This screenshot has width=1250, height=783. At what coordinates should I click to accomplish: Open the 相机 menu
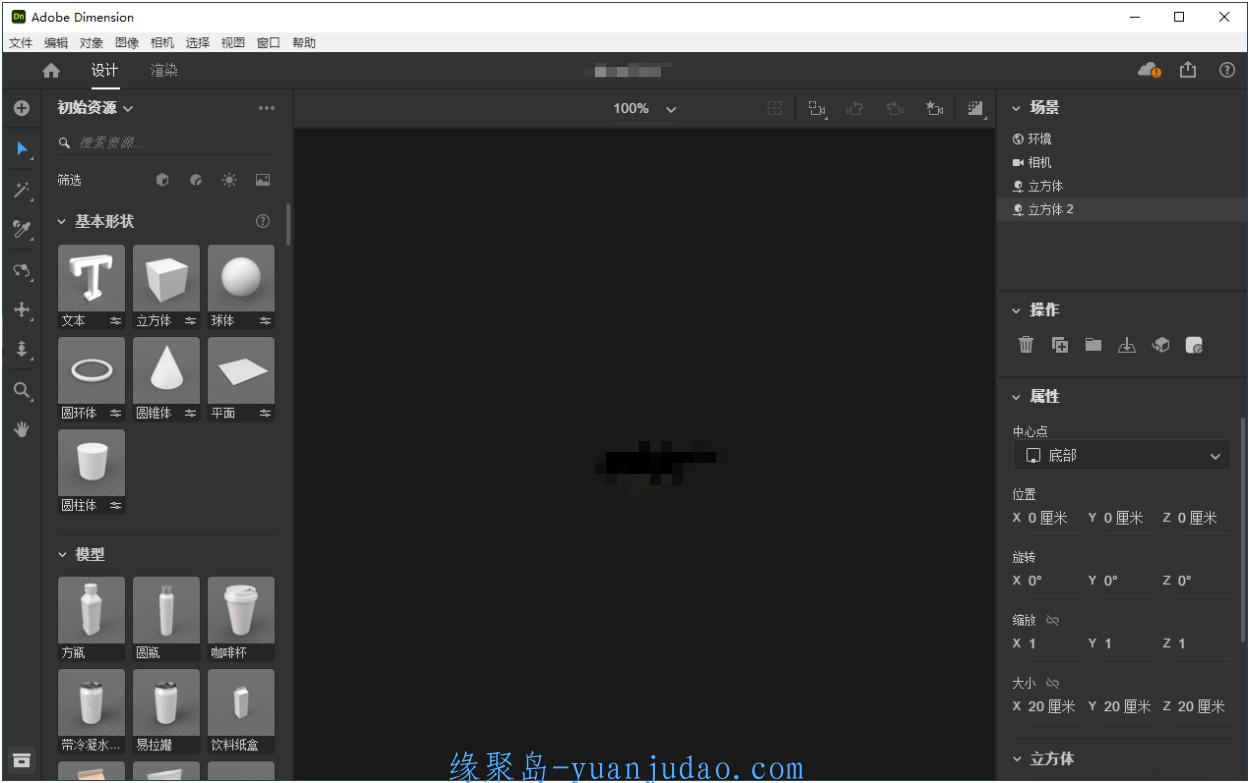point(162,42)
